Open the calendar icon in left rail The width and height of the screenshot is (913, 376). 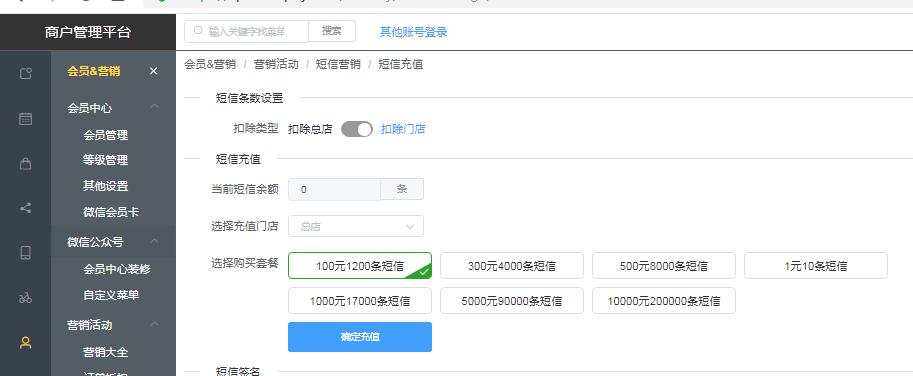click(26, 119)
